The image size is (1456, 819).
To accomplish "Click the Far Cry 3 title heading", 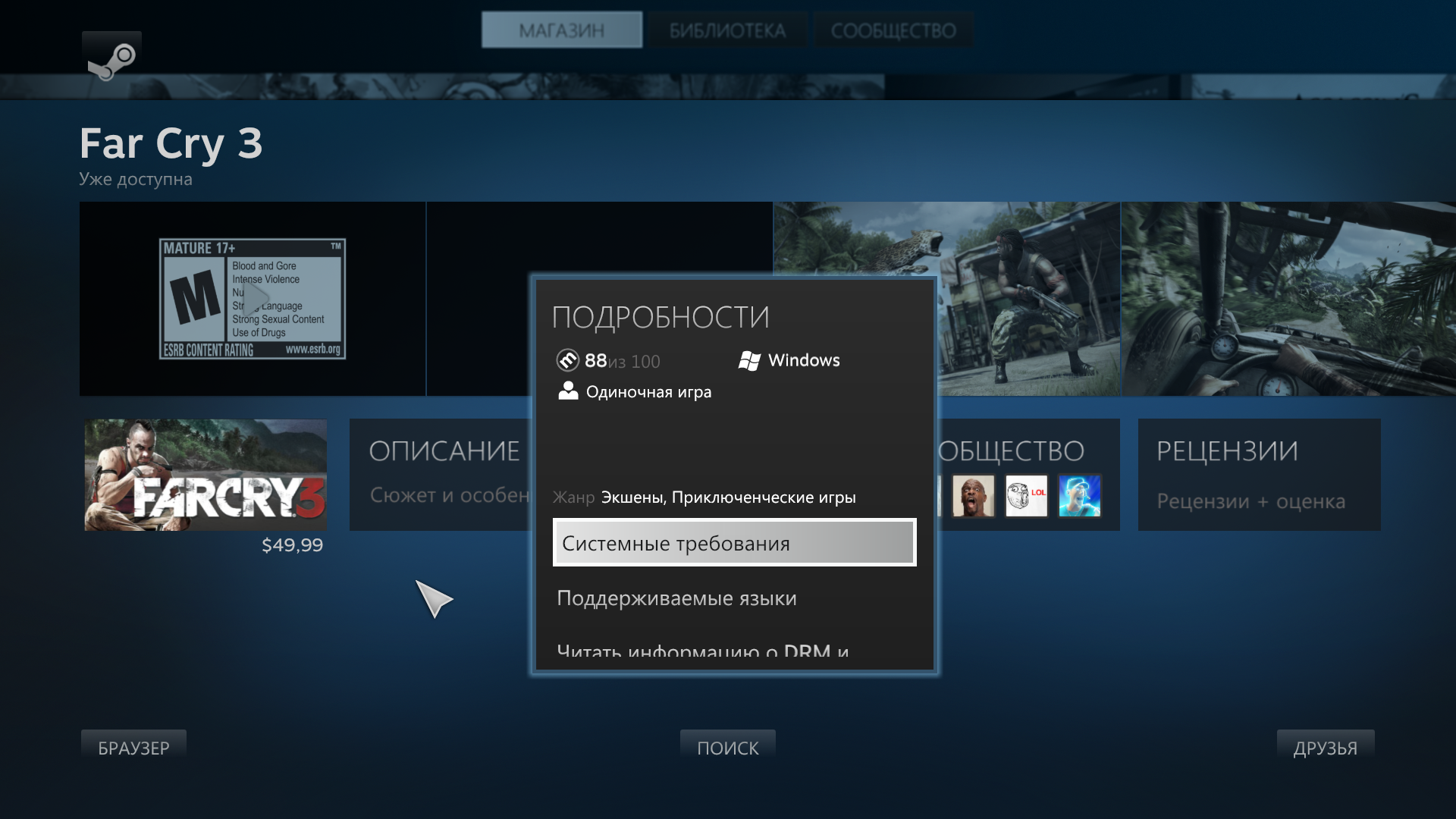I will tap(171, 144).
